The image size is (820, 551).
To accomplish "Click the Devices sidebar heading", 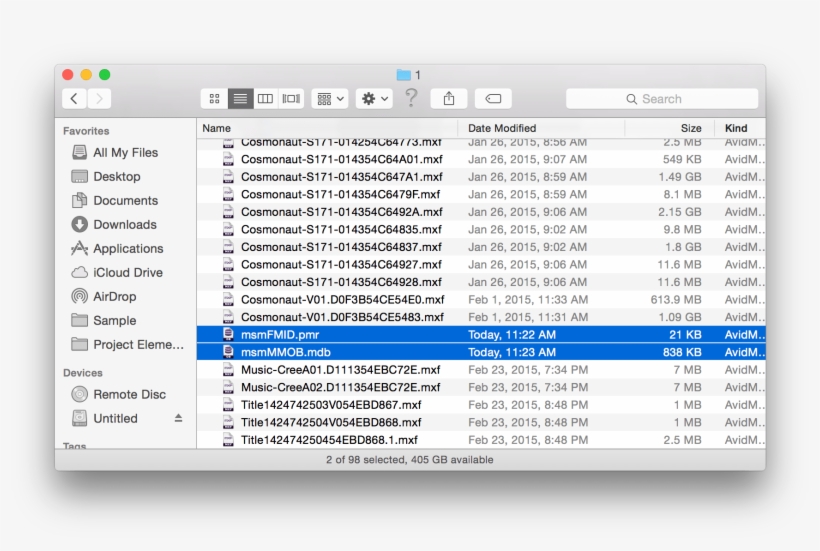I will (x=83, y=373).
